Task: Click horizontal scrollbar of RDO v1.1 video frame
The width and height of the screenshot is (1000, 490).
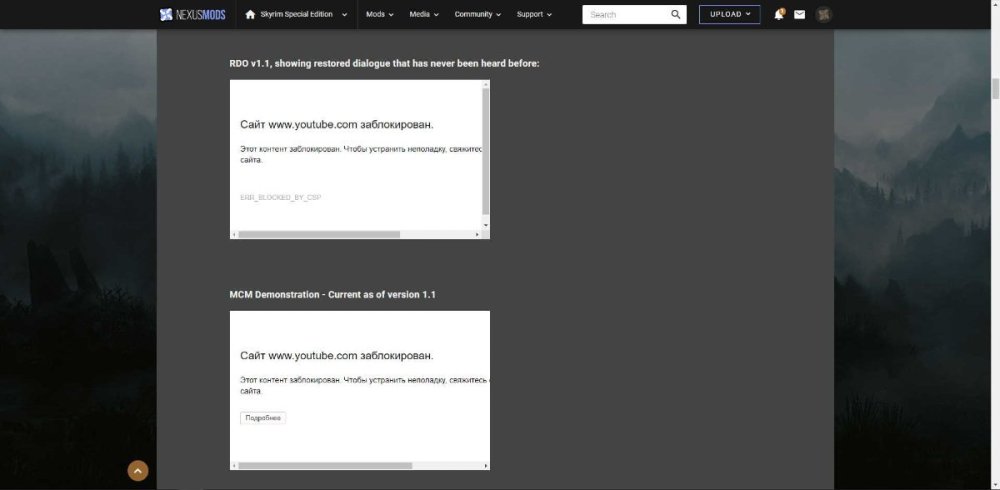Action: [x=319, y=235]
